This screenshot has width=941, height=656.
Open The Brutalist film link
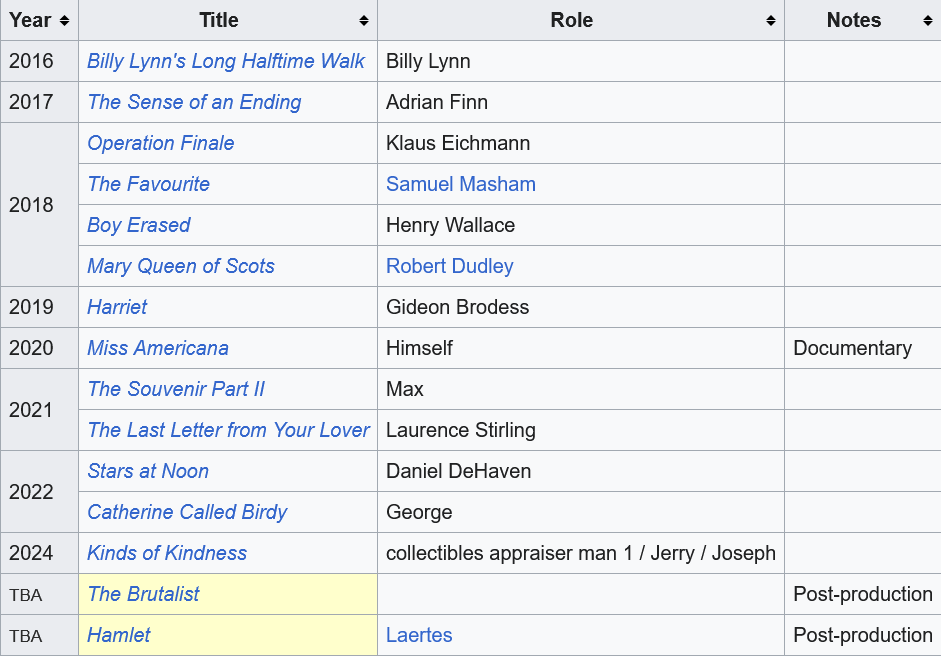143,594
